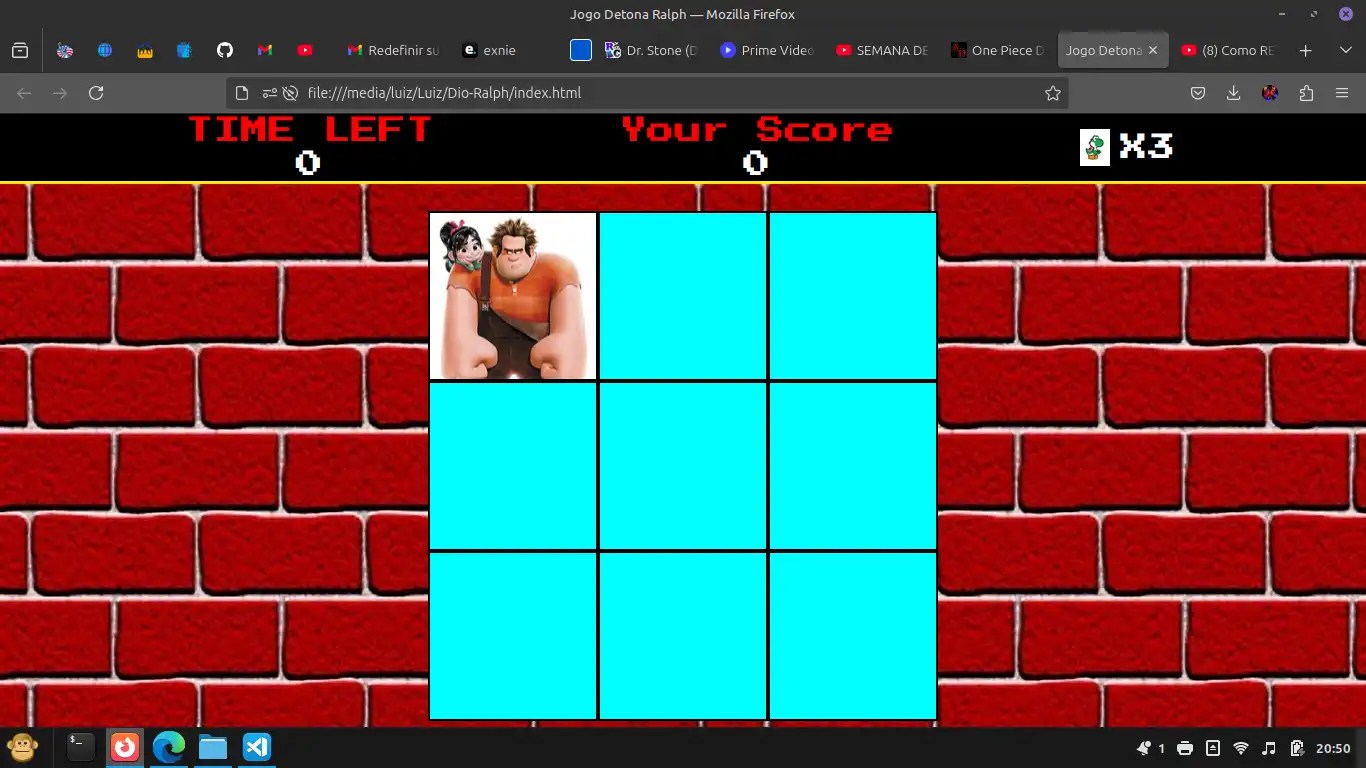Image resolution: width=1366 pixels, height=768 pixels.
Task: Open notifications bell in tray
Action: [1144, 748]
